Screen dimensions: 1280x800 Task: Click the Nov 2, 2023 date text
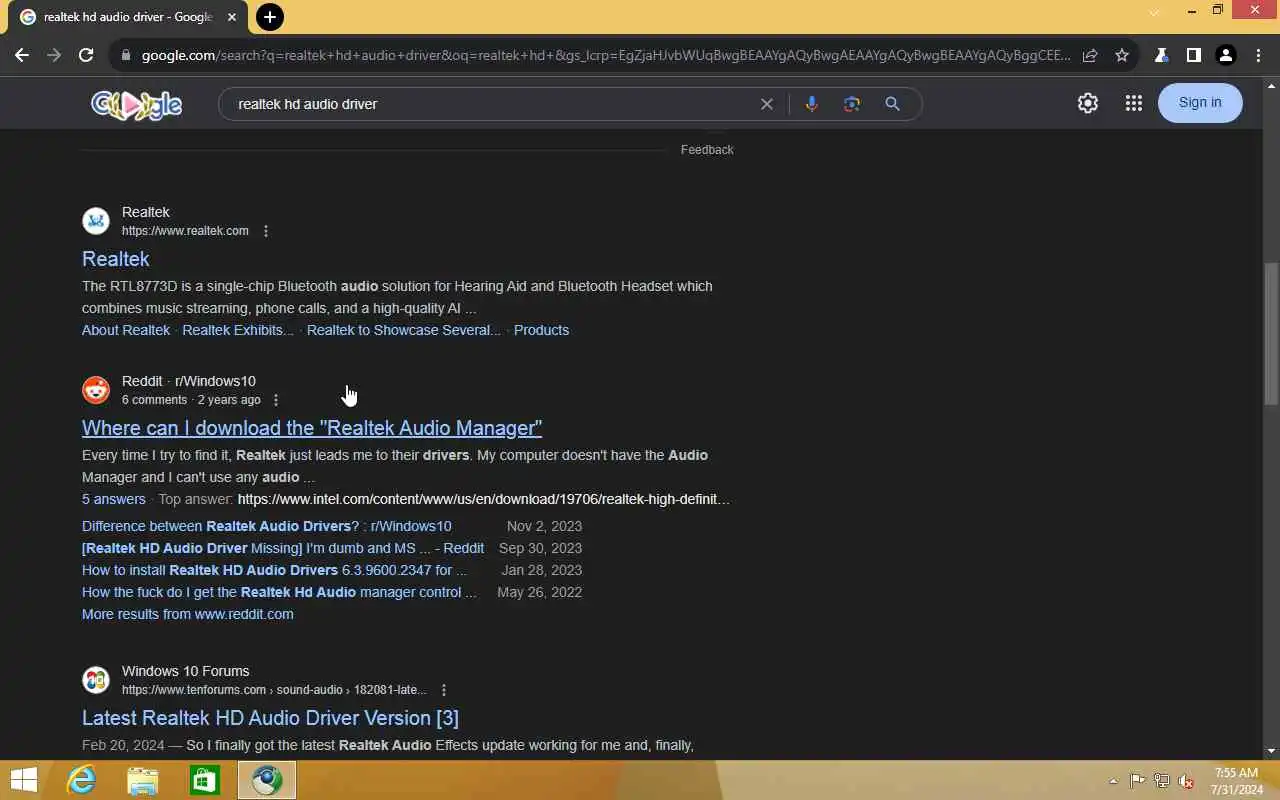coord(544,526)
